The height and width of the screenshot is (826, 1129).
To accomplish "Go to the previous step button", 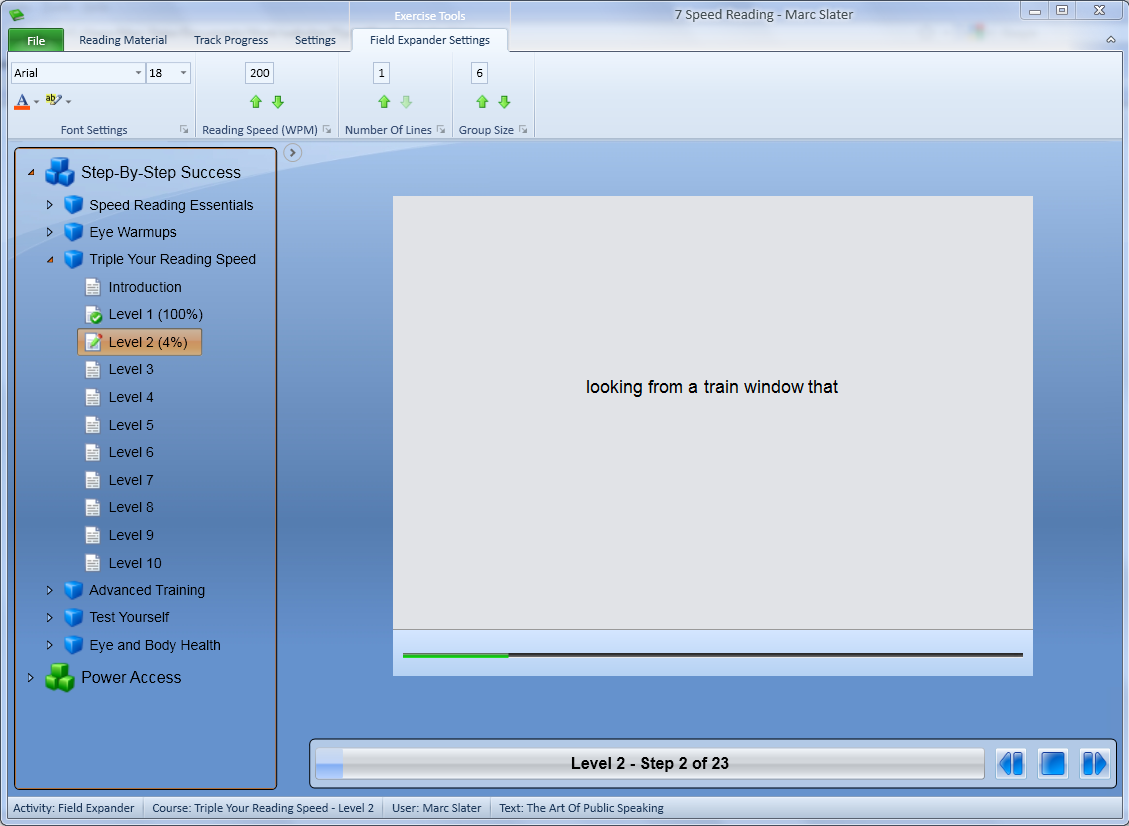I will click(1011, 764).
